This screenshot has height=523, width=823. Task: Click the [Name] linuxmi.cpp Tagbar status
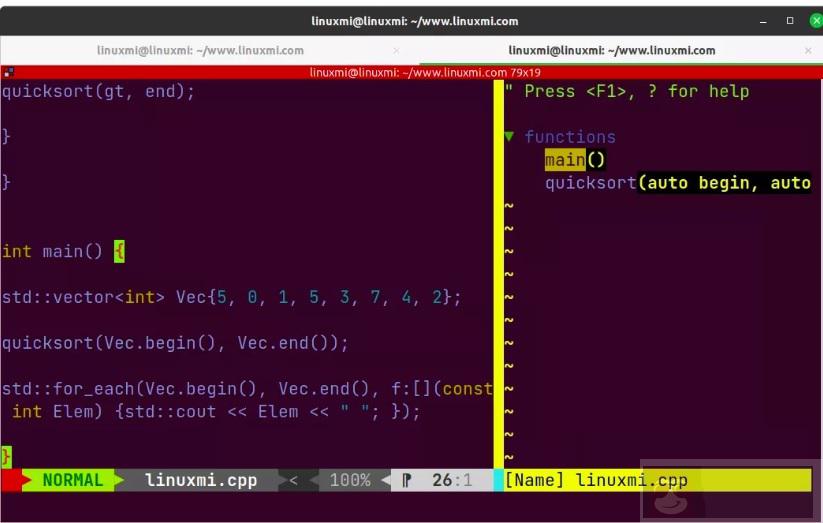point(596,480)
